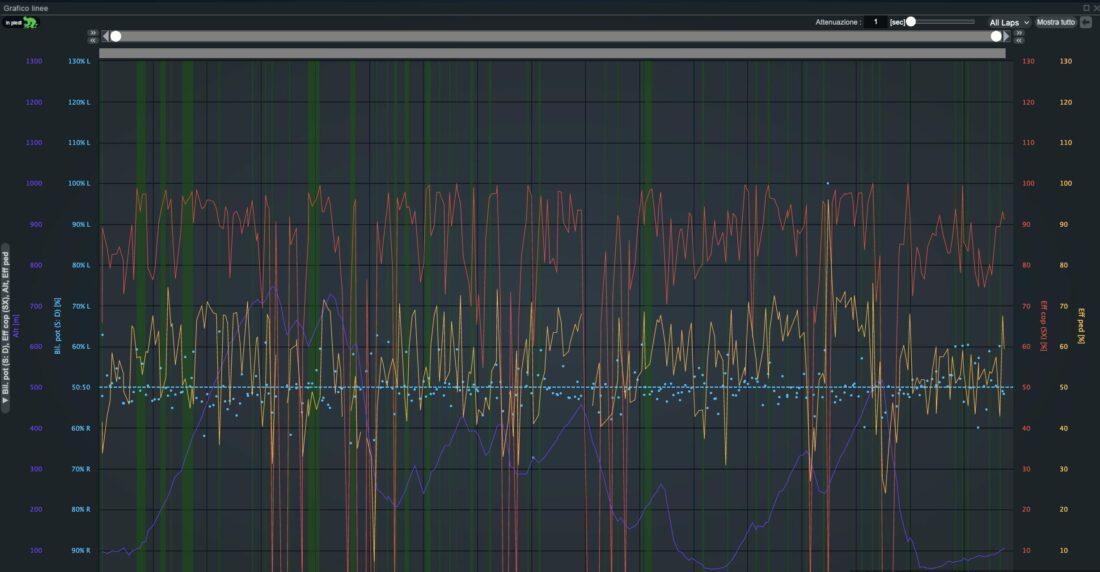The image size is (1100, 572).
Task: Maximize the Grafico linee panel
Action: pos(1086,7)
